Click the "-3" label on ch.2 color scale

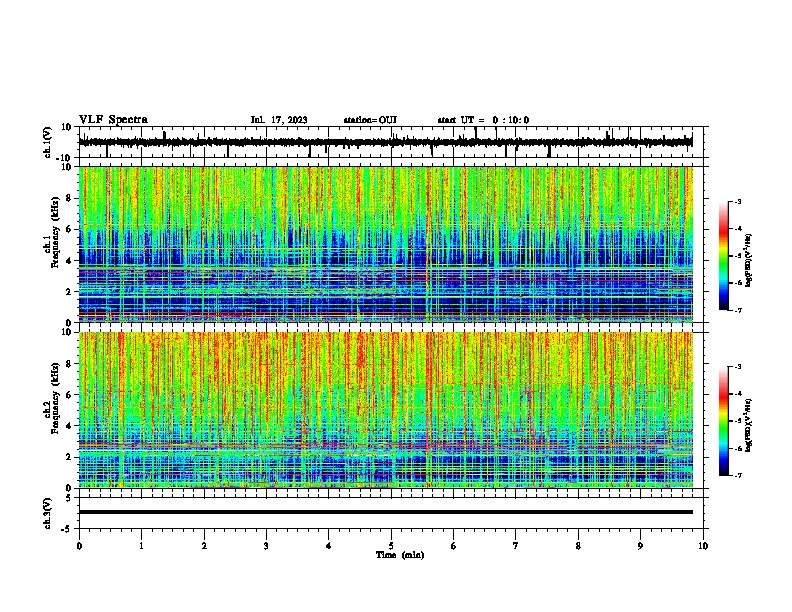point(738,367)
